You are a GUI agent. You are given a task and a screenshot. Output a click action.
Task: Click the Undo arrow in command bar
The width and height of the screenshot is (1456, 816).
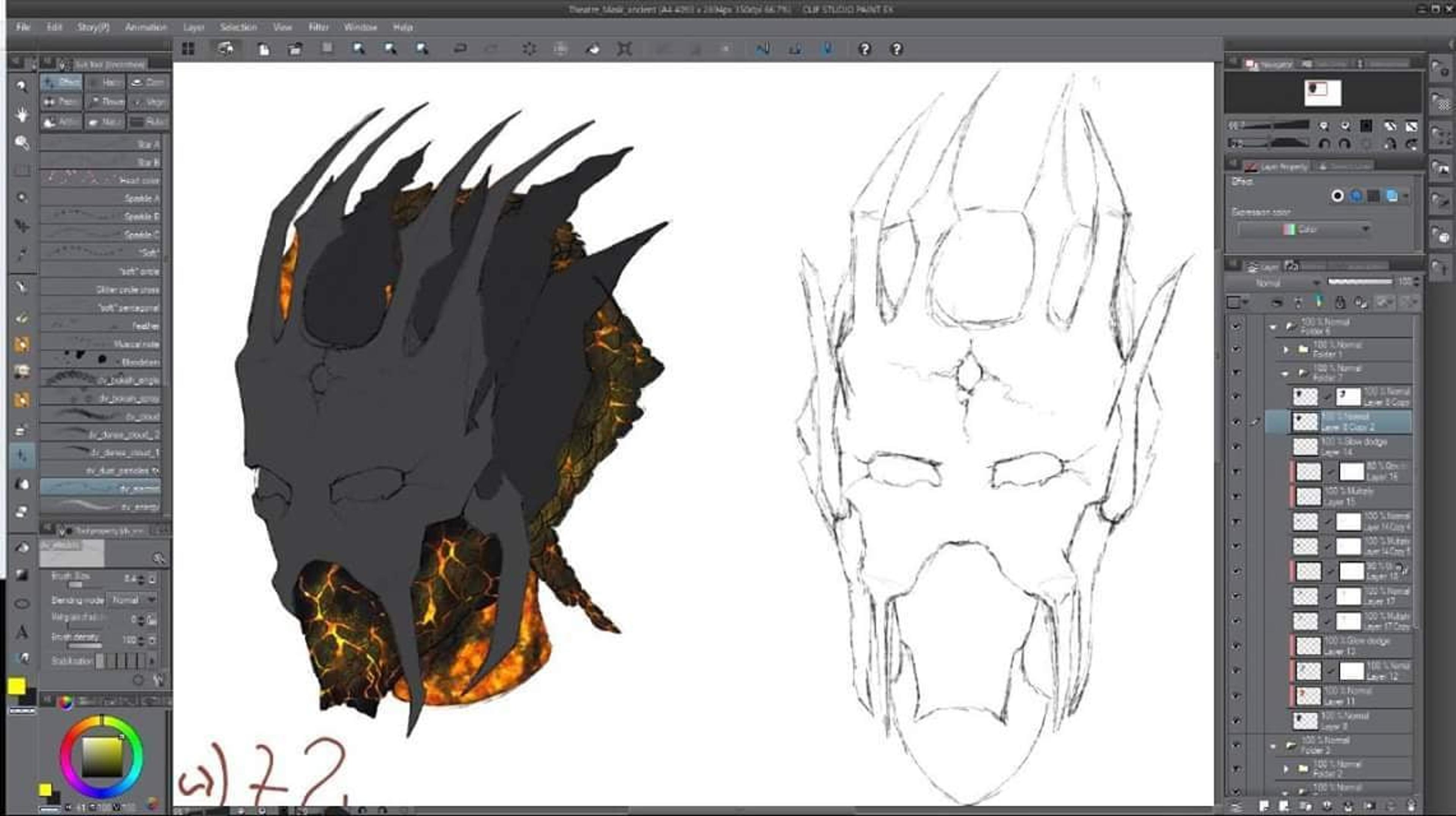pos(460,49)
